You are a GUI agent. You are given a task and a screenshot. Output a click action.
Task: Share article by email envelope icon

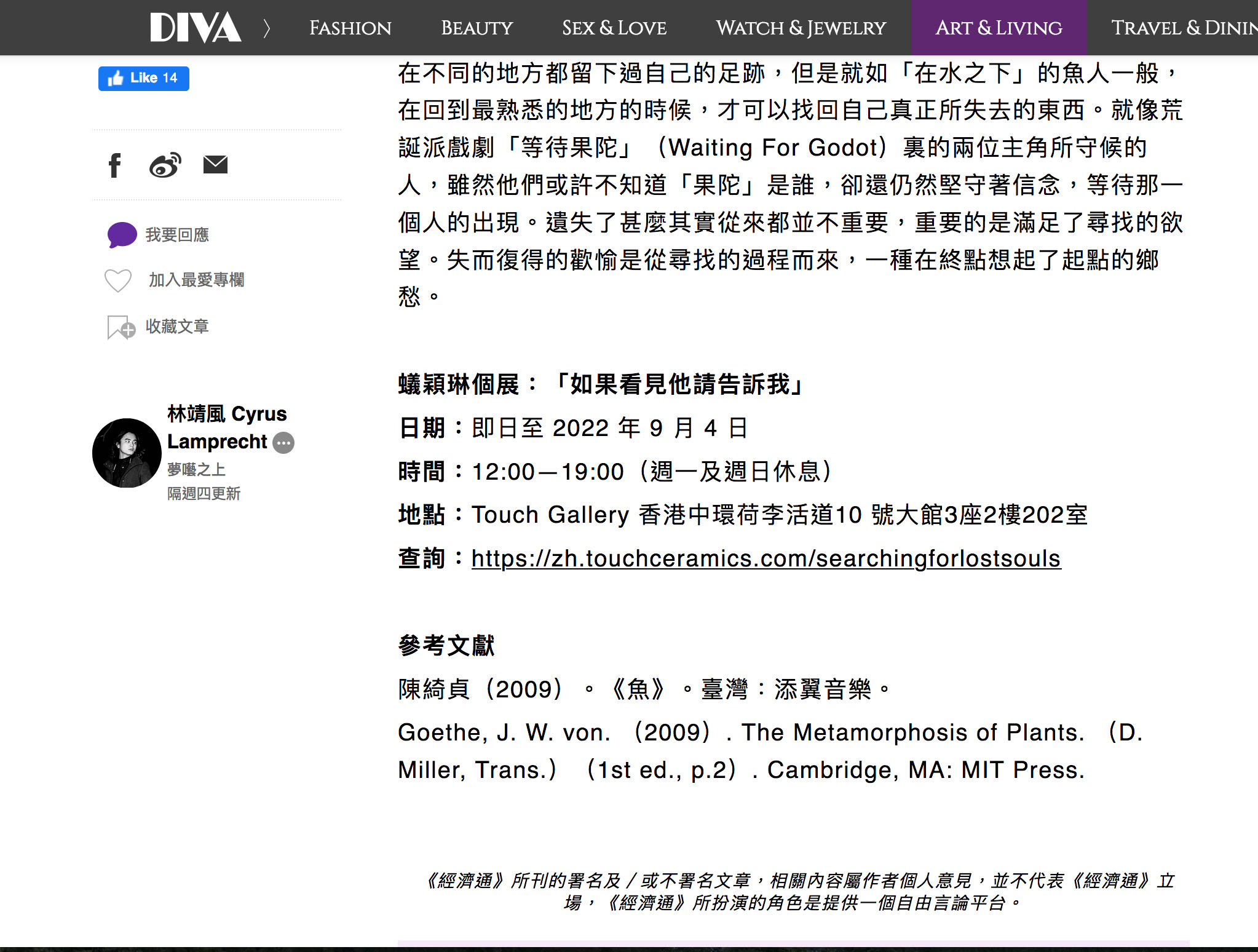point(215,164)
